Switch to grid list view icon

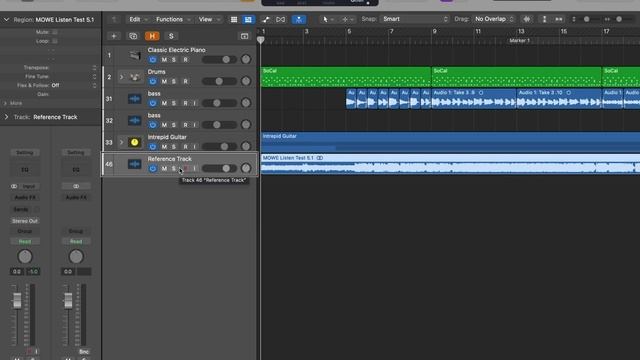234,20
